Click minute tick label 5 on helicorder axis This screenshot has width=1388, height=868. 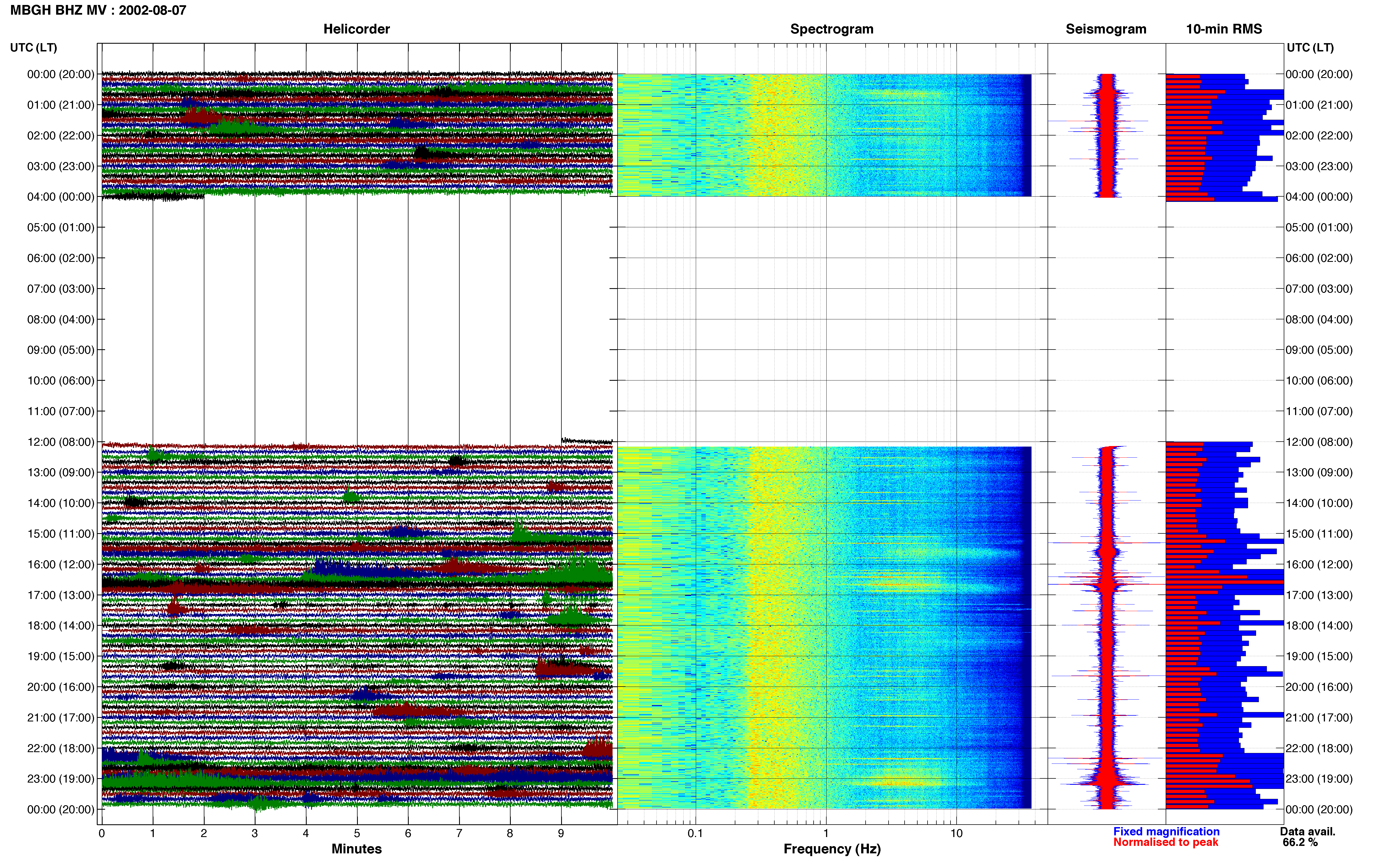[357, 833]
